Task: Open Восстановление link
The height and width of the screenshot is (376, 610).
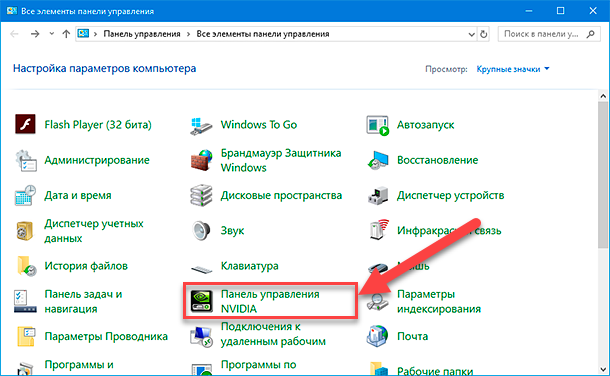Action: (x=437, y=160)
